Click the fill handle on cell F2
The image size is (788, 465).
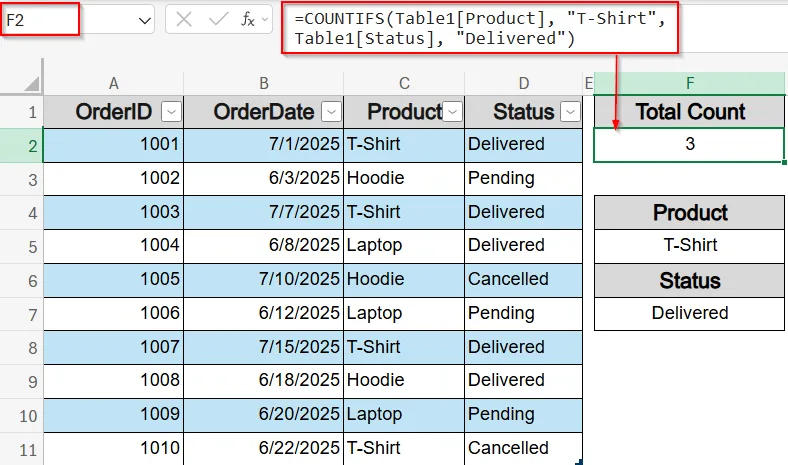point(784,162)
